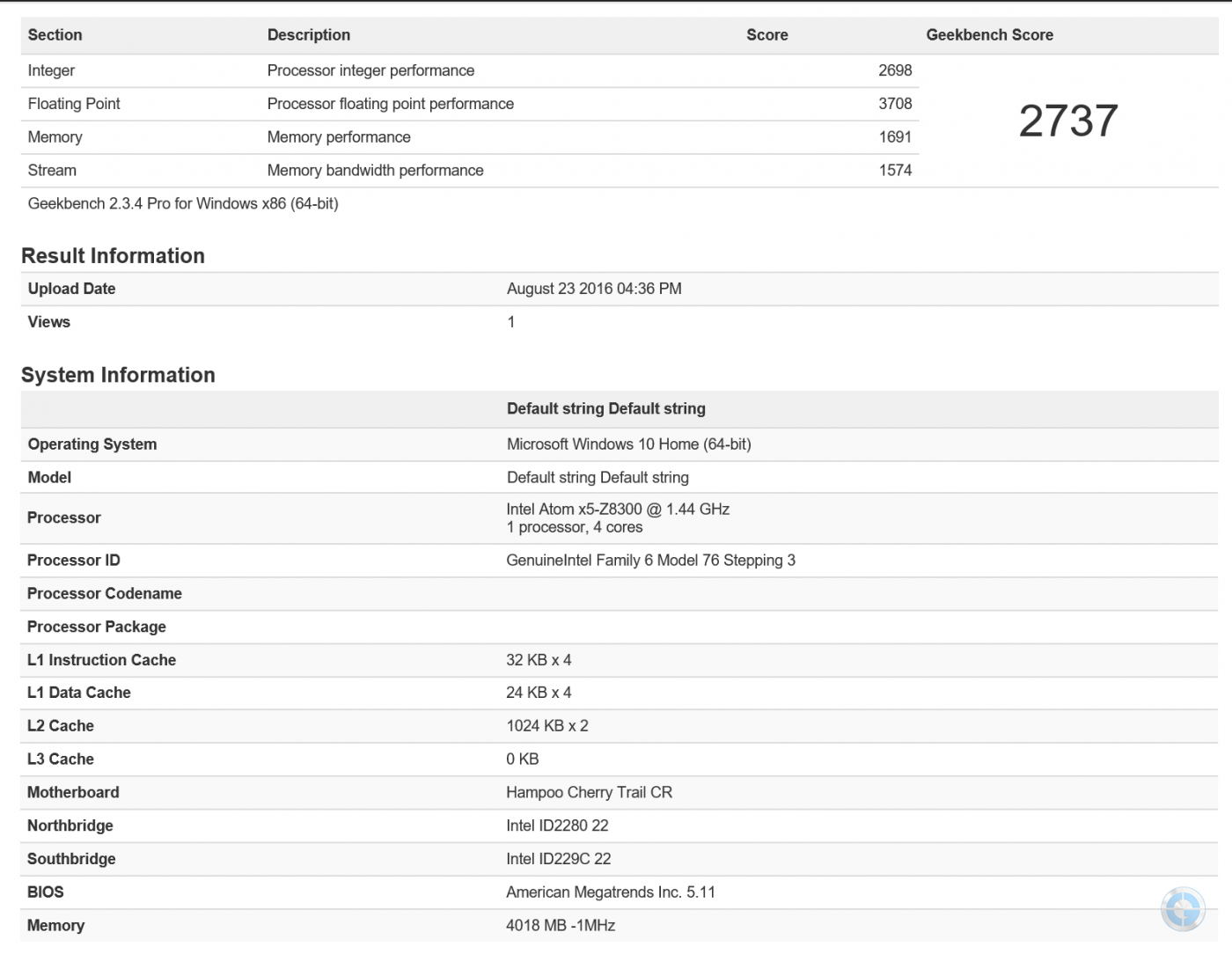Click the Floating Point section row
Viewport: 1232px width, 954px height.
[74, 104]
